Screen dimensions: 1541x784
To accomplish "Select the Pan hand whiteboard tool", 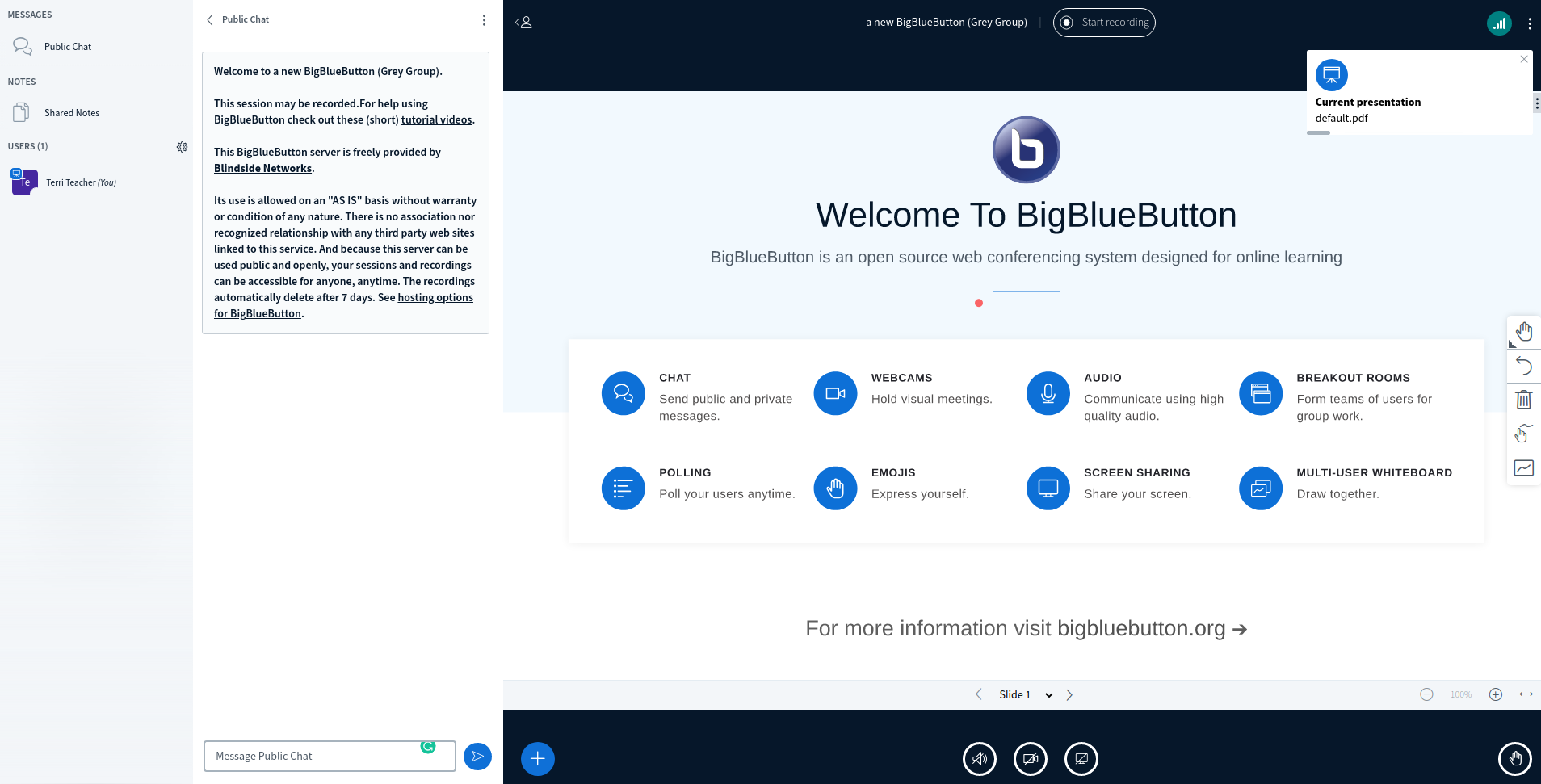I will pyautogui.click(x=1524, y=332).
